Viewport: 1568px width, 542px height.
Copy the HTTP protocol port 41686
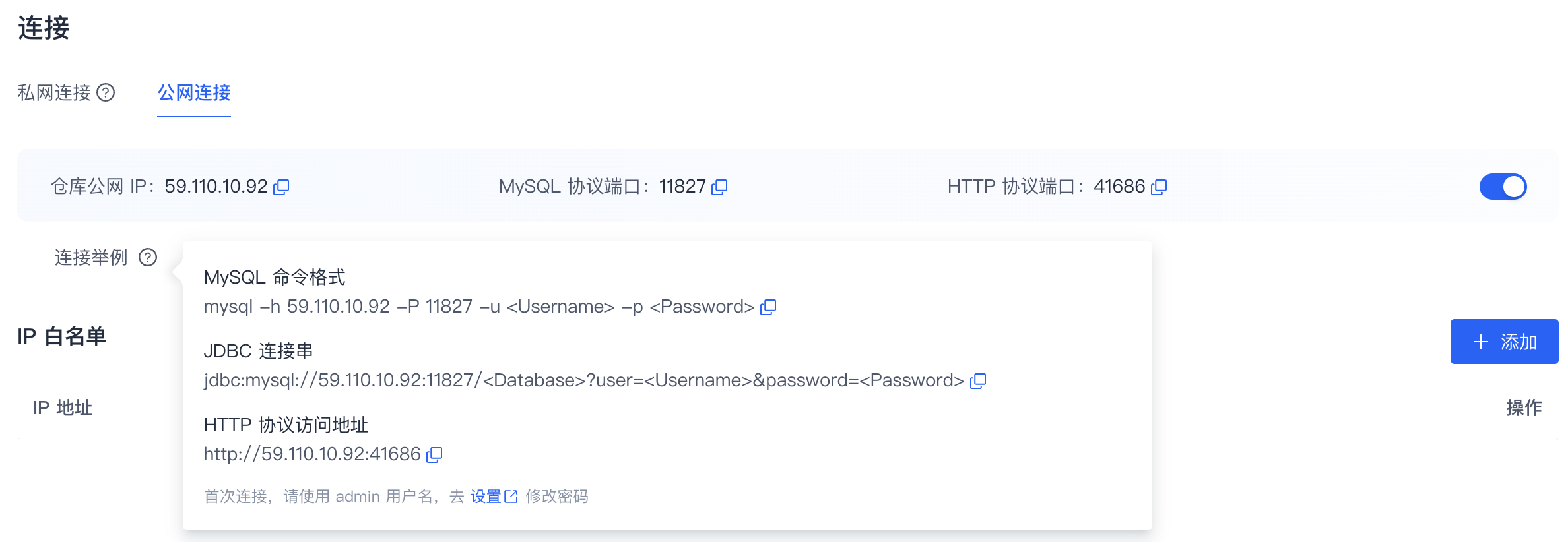[x=1159, y=187]
